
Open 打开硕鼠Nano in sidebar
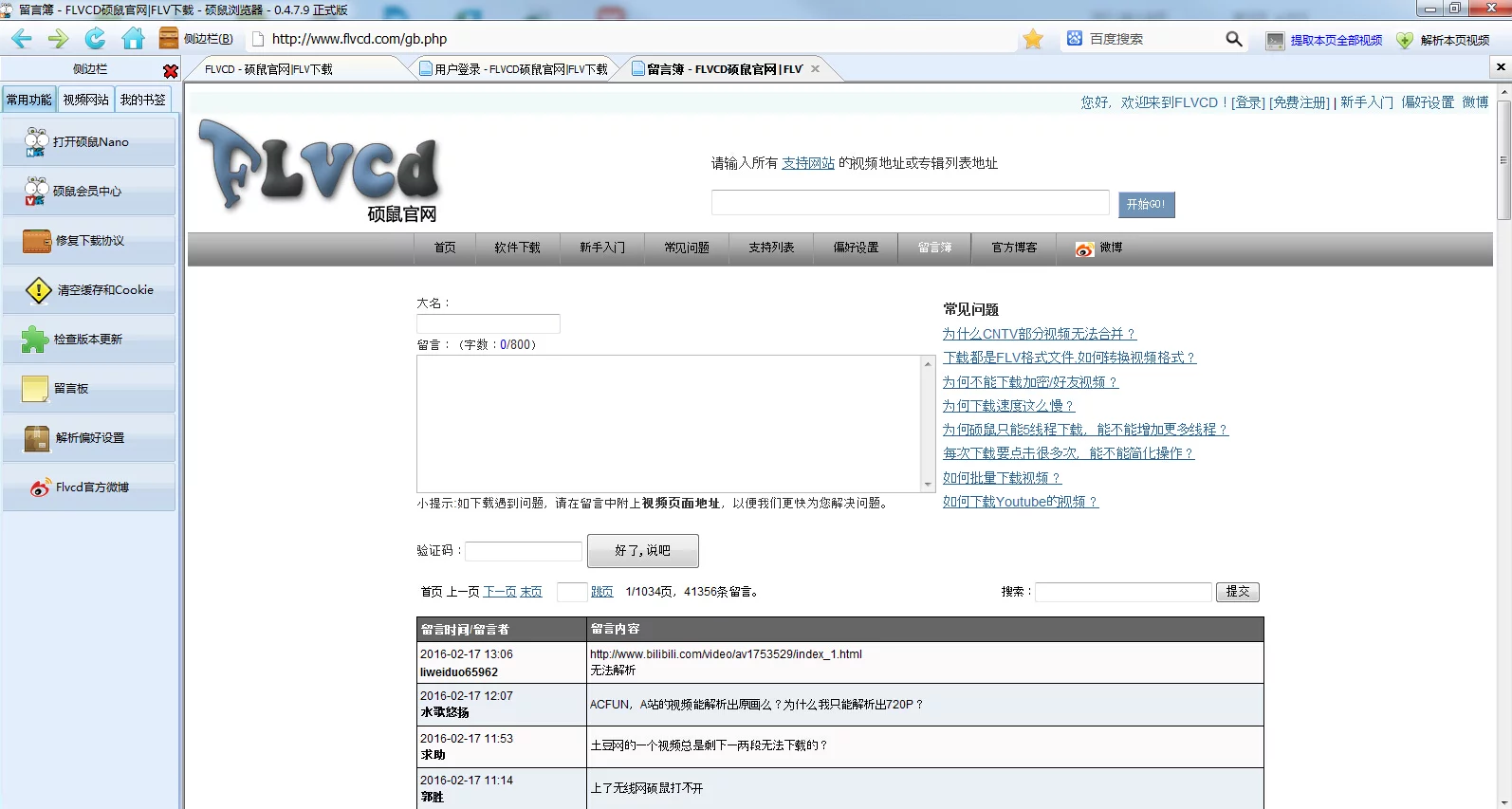click(x=89, y=141)
